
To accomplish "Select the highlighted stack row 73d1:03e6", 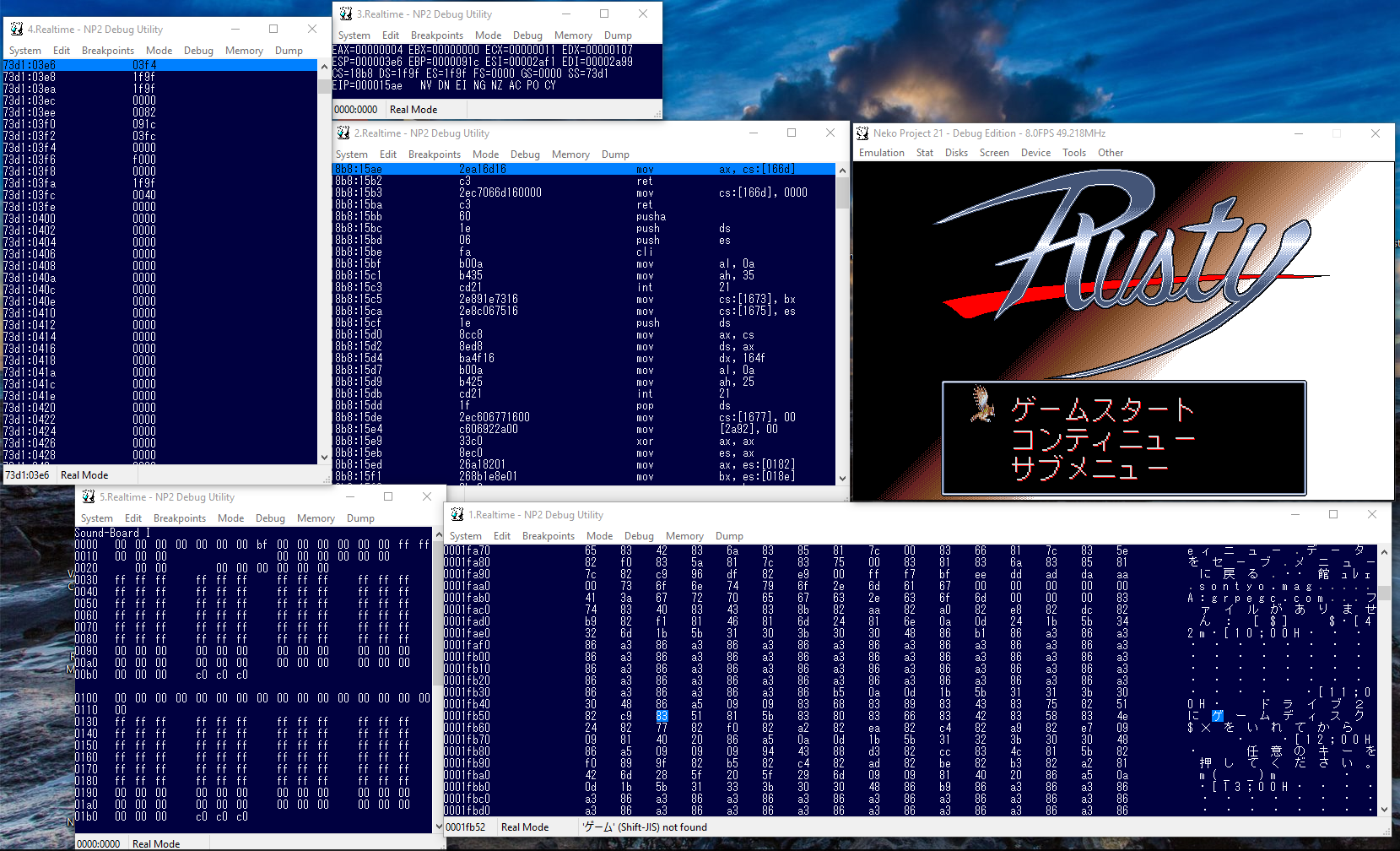I will pyautogui.click(x=159, y=65).
